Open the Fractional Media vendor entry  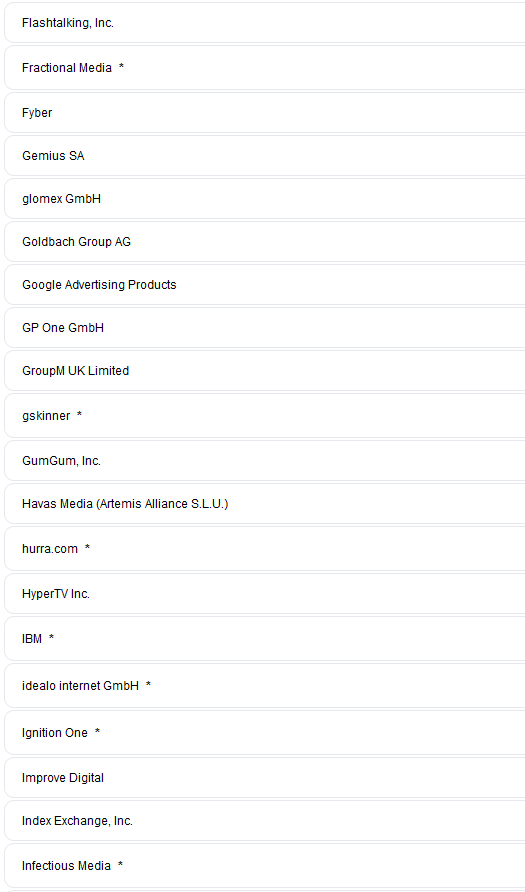(x=264, y=68)
